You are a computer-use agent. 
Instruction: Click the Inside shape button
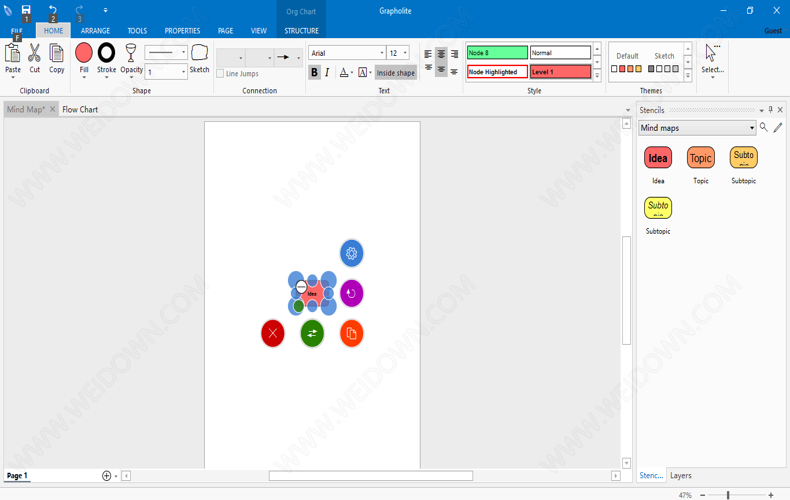[x=396, y=73]
